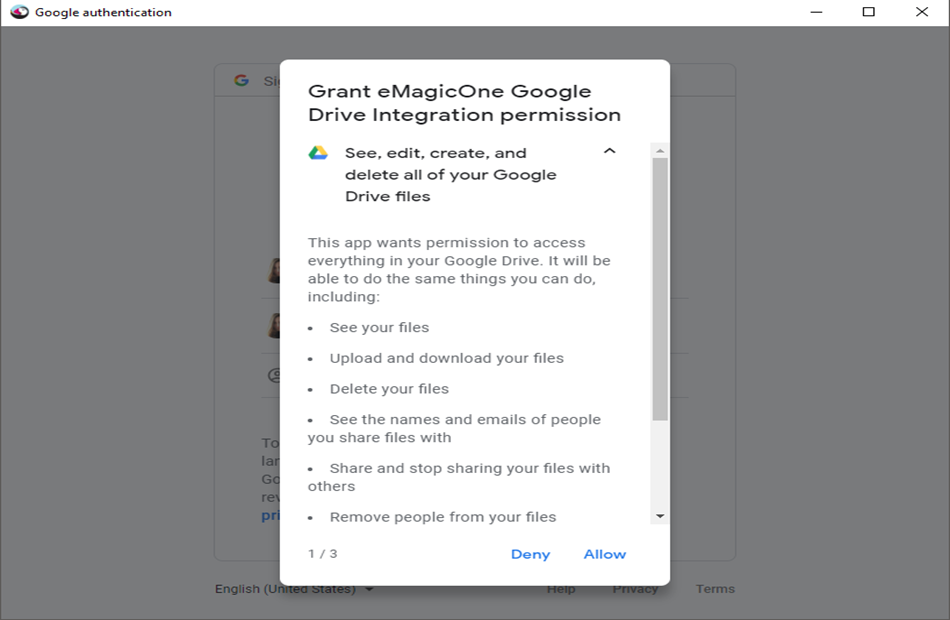Click the '1 / 3' page indicator
Screen dimensions: 950x620
click(x=322, y=553)
